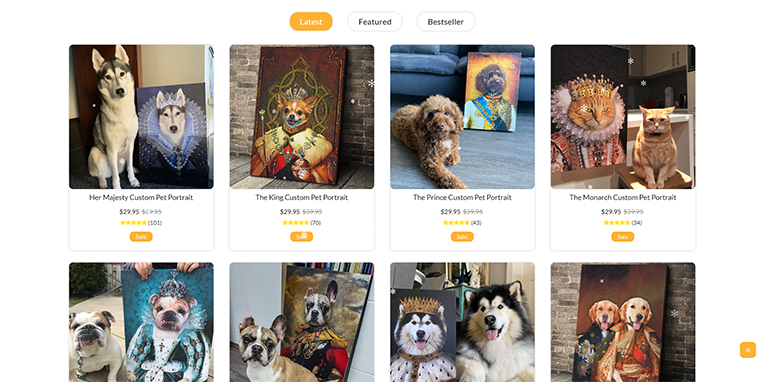Viewport: 764px width, 389px height.
Task: Click the scroll-to-top arrow button
Action: 747,350
